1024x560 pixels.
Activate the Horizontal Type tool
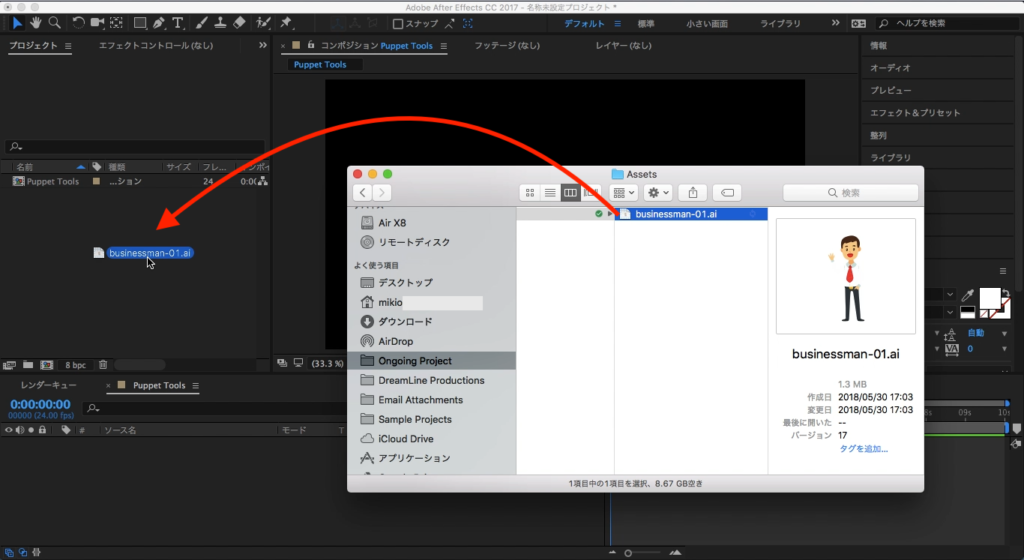[x=178, y=22]
